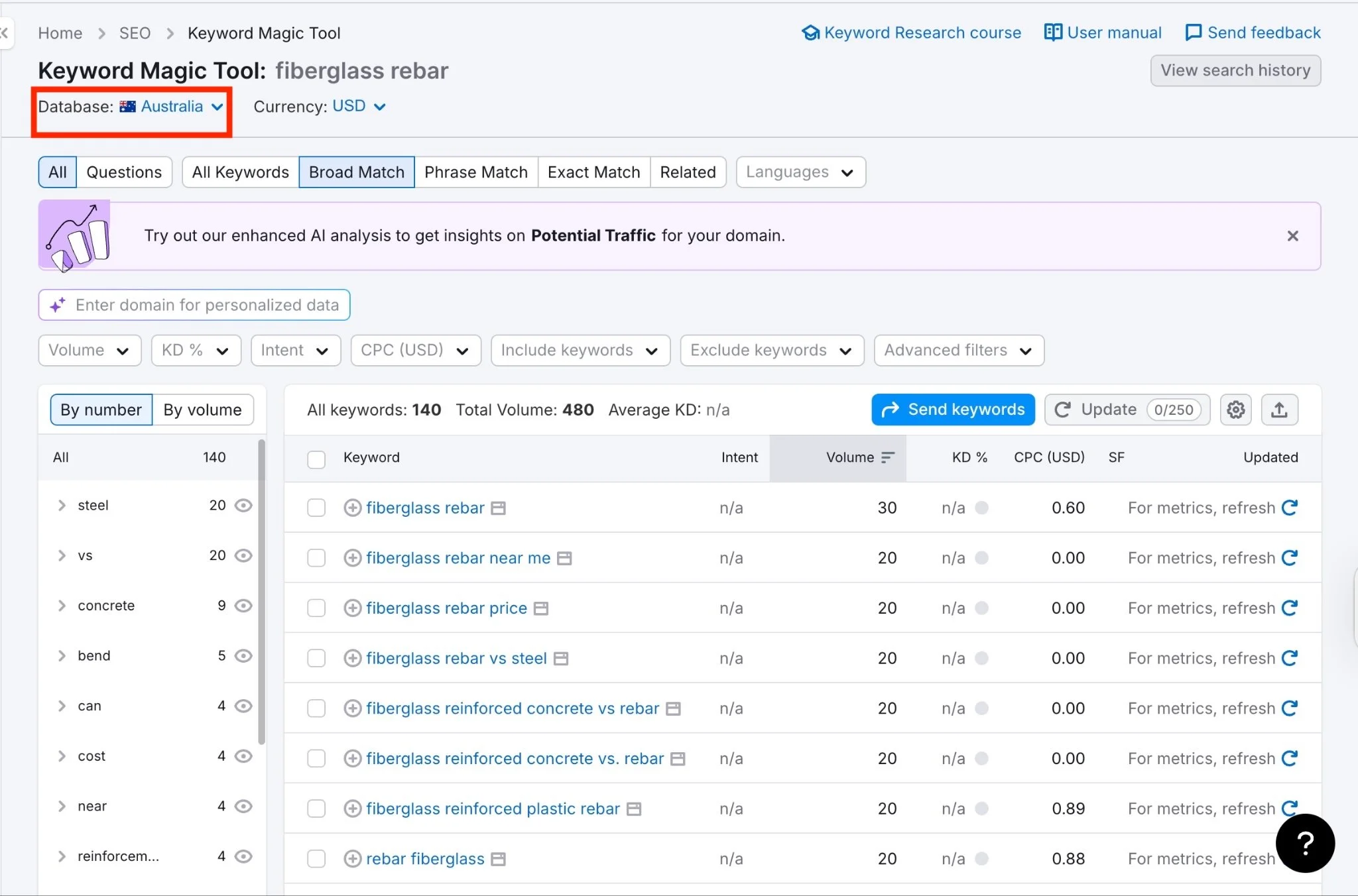
Task: Select all keywords with header checkbox
Action: click(316, 459)
